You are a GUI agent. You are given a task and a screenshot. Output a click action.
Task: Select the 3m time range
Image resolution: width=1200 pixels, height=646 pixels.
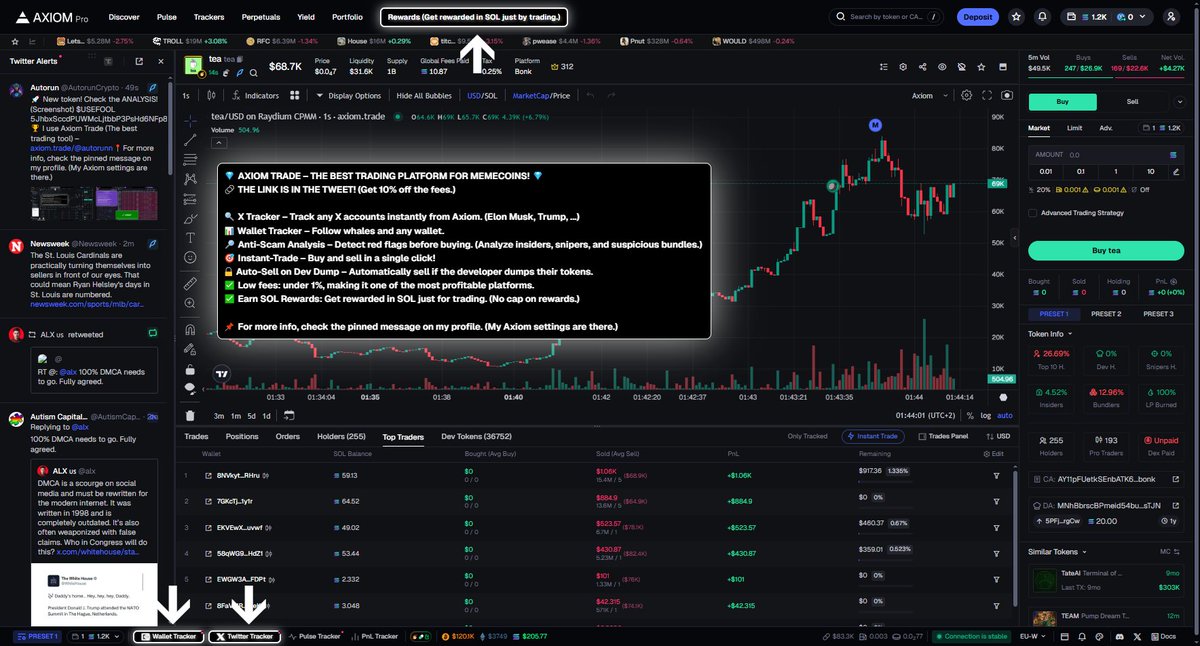219,415
